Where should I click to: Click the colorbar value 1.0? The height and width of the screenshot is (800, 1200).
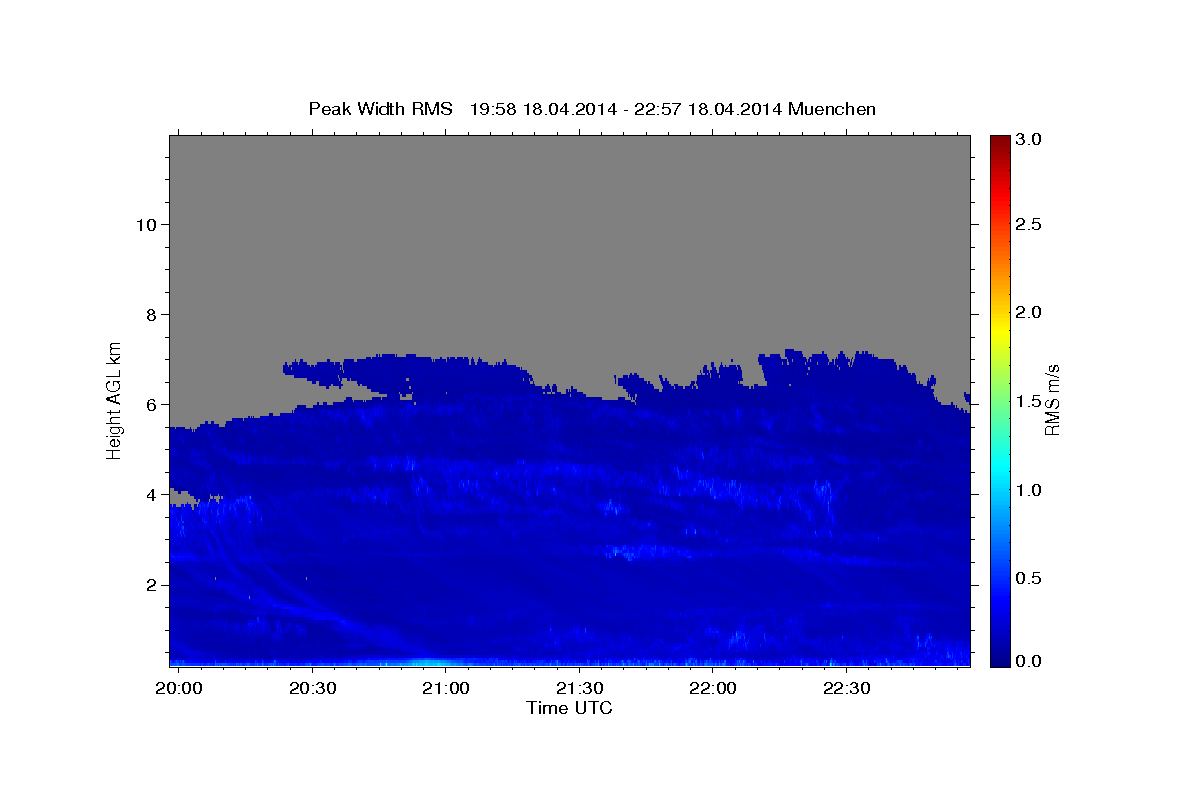1030,489
